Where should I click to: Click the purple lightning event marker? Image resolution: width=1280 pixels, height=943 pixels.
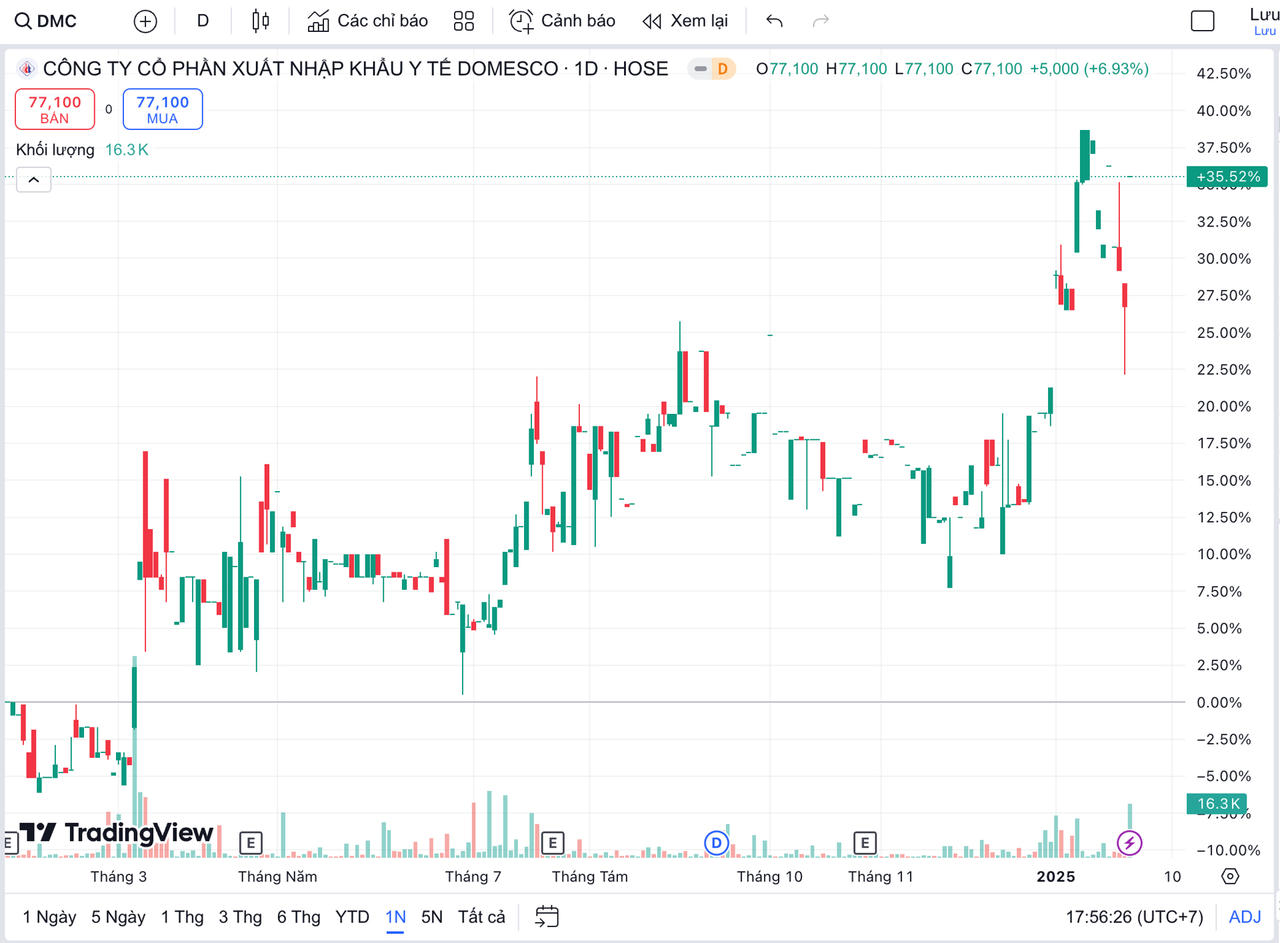[x=1129, y=843]
